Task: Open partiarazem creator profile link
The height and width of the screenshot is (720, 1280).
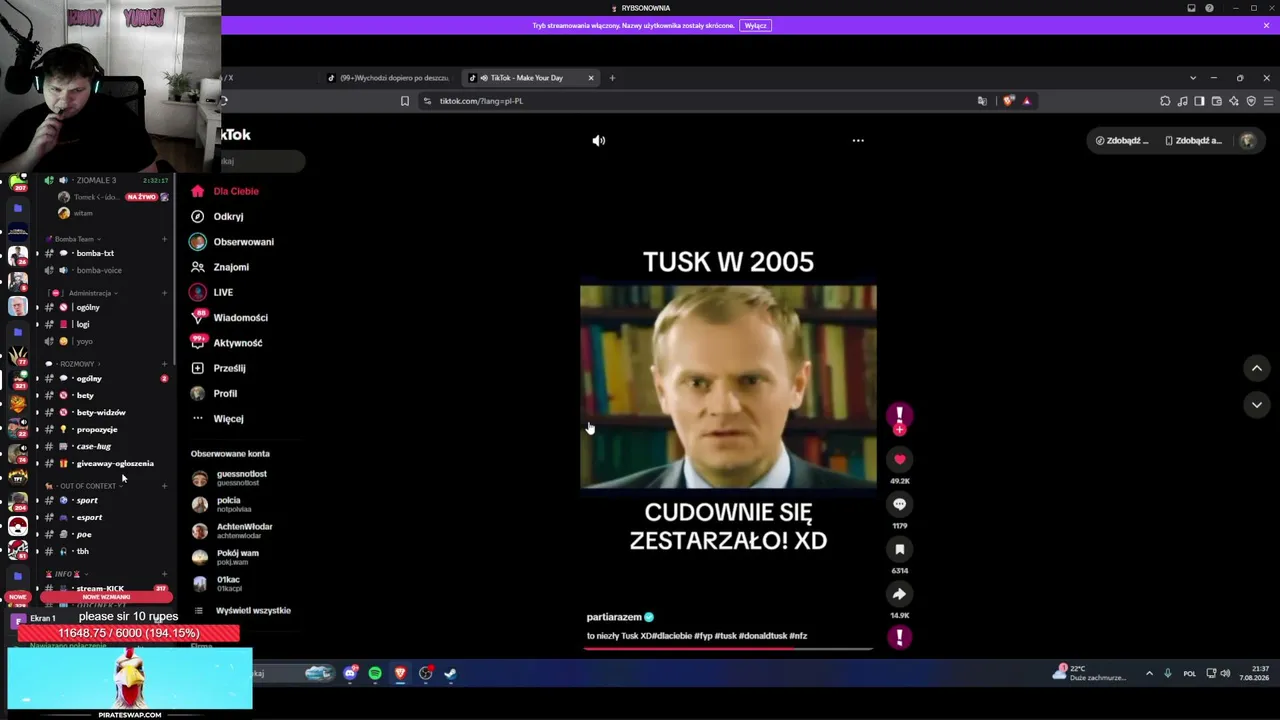Action: 614,617
